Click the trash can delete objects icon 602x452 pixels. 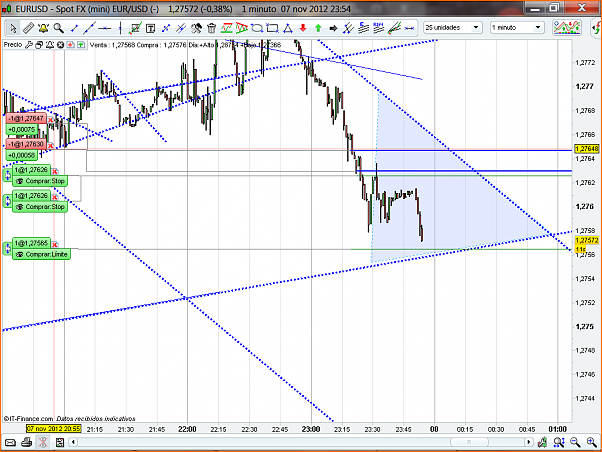[x=212, y=28]
